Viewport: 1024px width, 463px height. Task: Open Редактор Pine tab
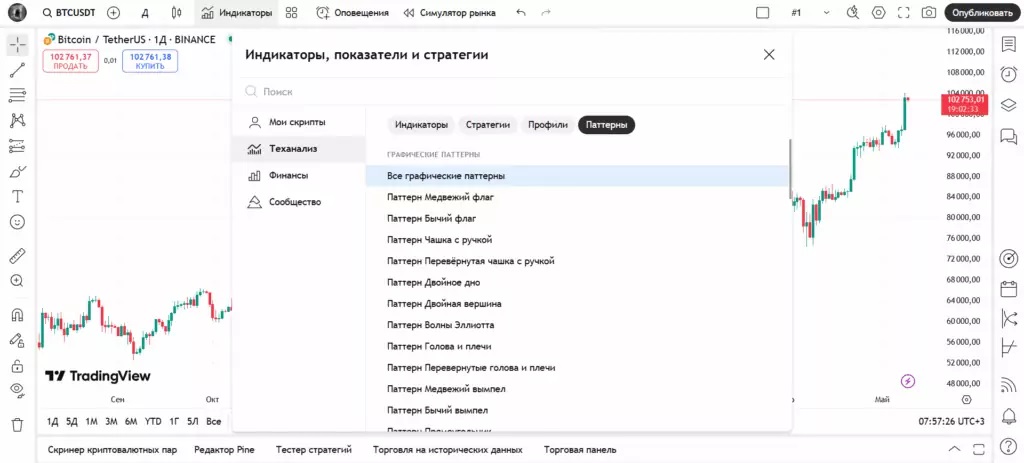(x=224, y=450)
